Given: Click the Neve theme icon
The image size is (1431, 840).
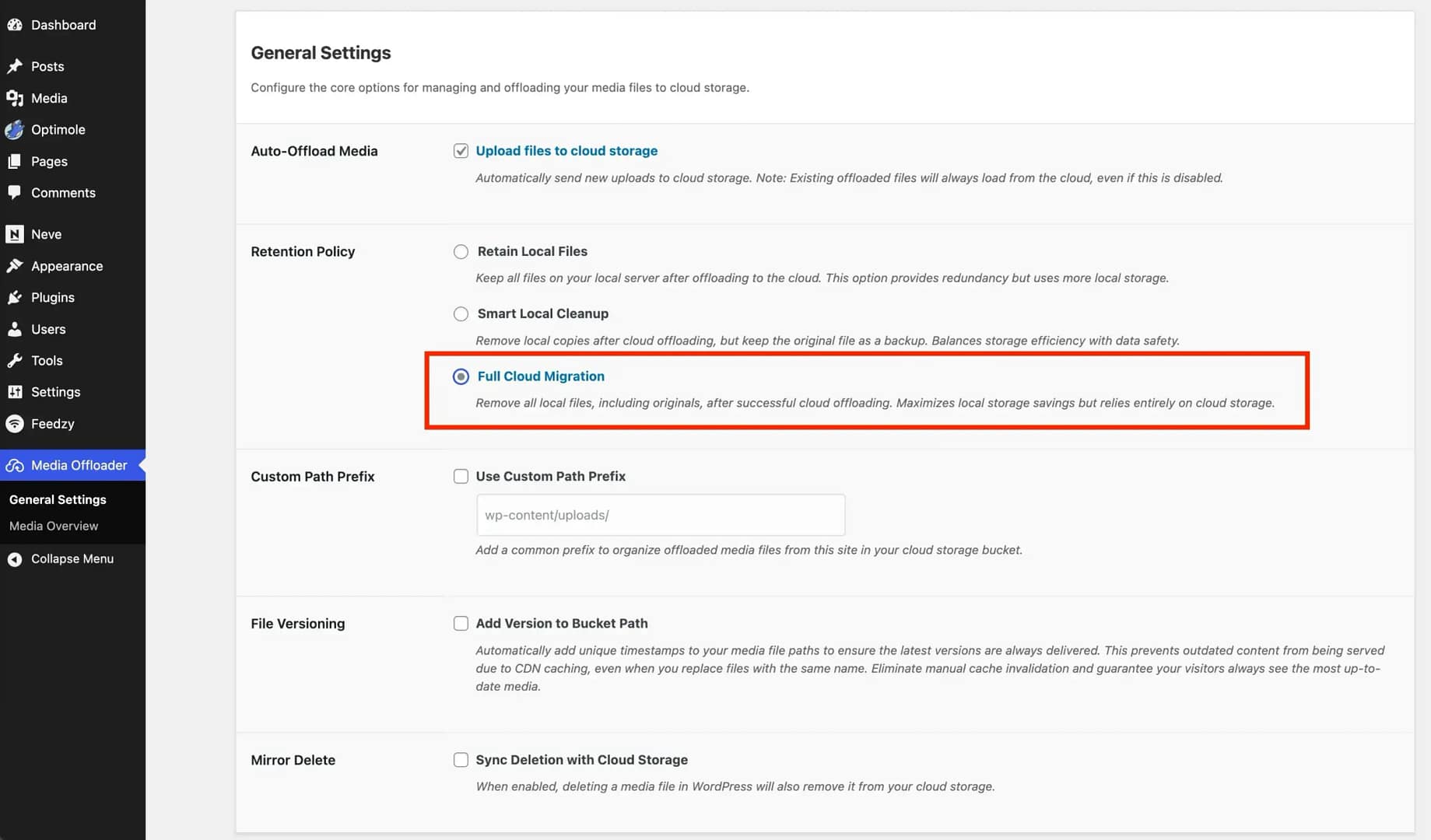Looking at the screenshot, I should click(15, 234).
